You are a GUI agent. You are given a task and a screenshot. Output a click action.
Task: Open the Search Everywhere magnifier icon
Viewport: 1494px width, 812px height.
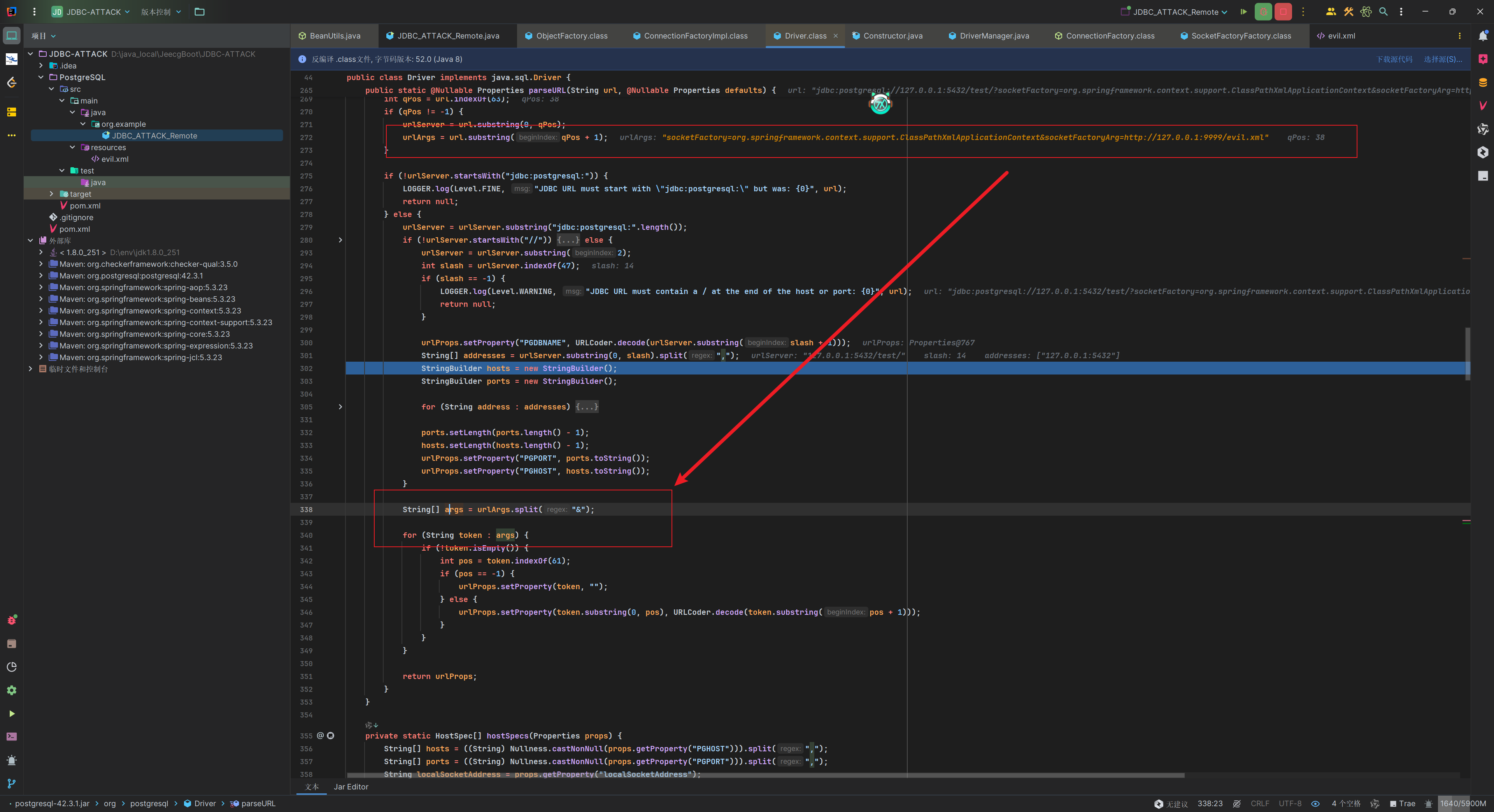click(x=1383, y=12)
